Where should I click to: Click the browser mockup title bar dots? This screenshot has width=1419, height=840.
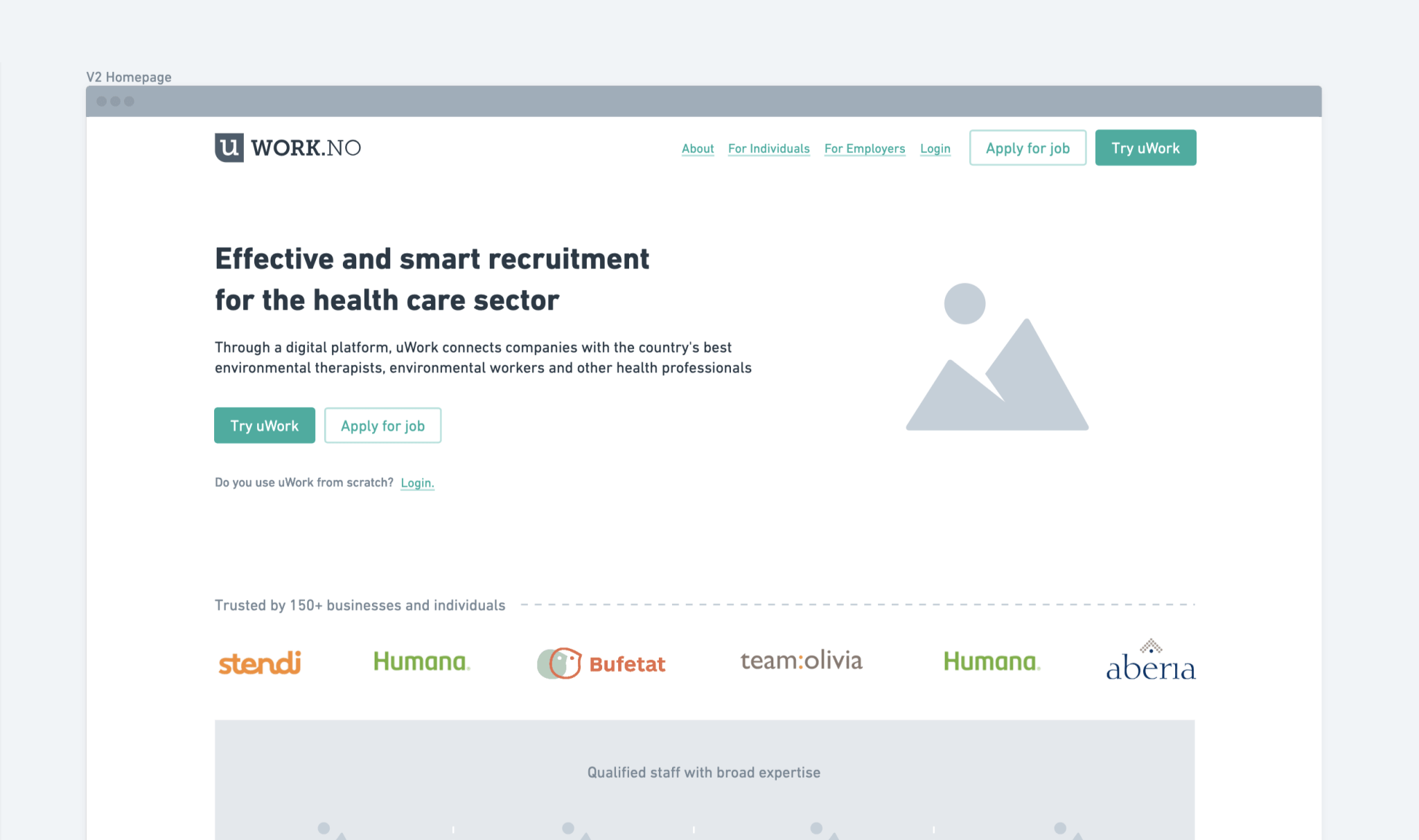click(x=115, y=101)
